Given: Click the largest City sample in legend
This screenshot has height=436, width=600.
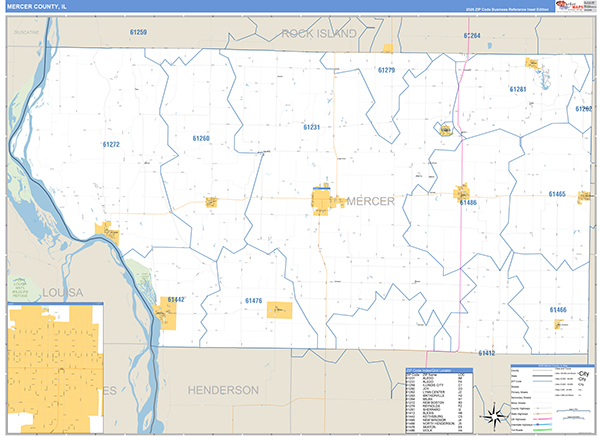Looking at the screenshot, I should (584, 374).
